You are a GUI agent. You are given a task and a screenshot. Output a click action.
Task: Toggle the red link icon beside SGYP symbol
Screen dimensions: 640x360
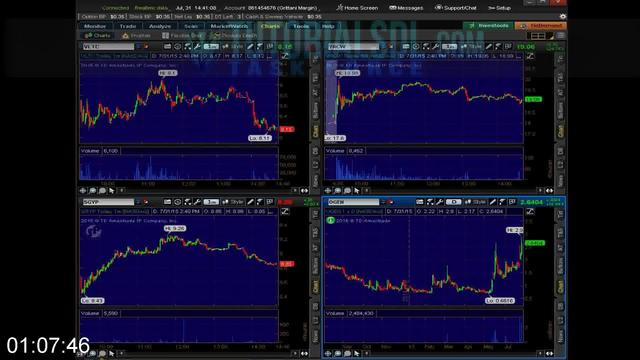pyautogui.click(x=146, y=202)
